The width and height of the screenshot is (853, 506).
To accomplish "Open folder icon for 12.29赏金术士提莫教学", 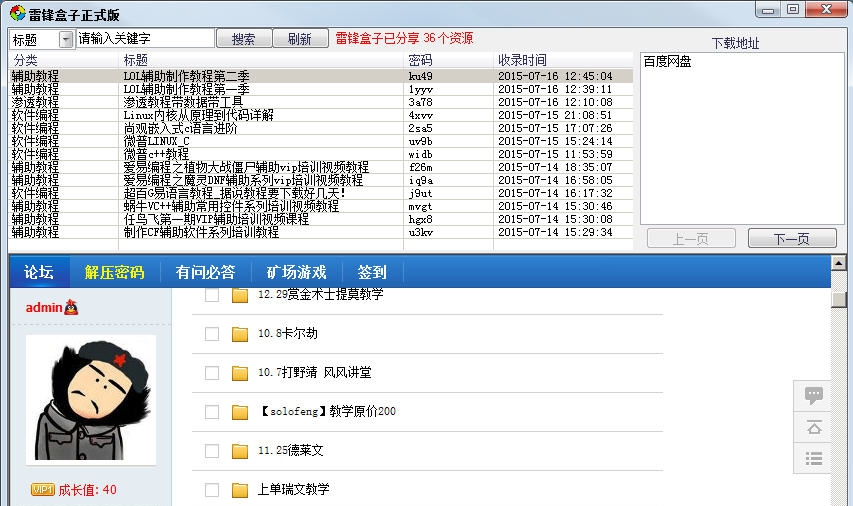I will [240, 295].
